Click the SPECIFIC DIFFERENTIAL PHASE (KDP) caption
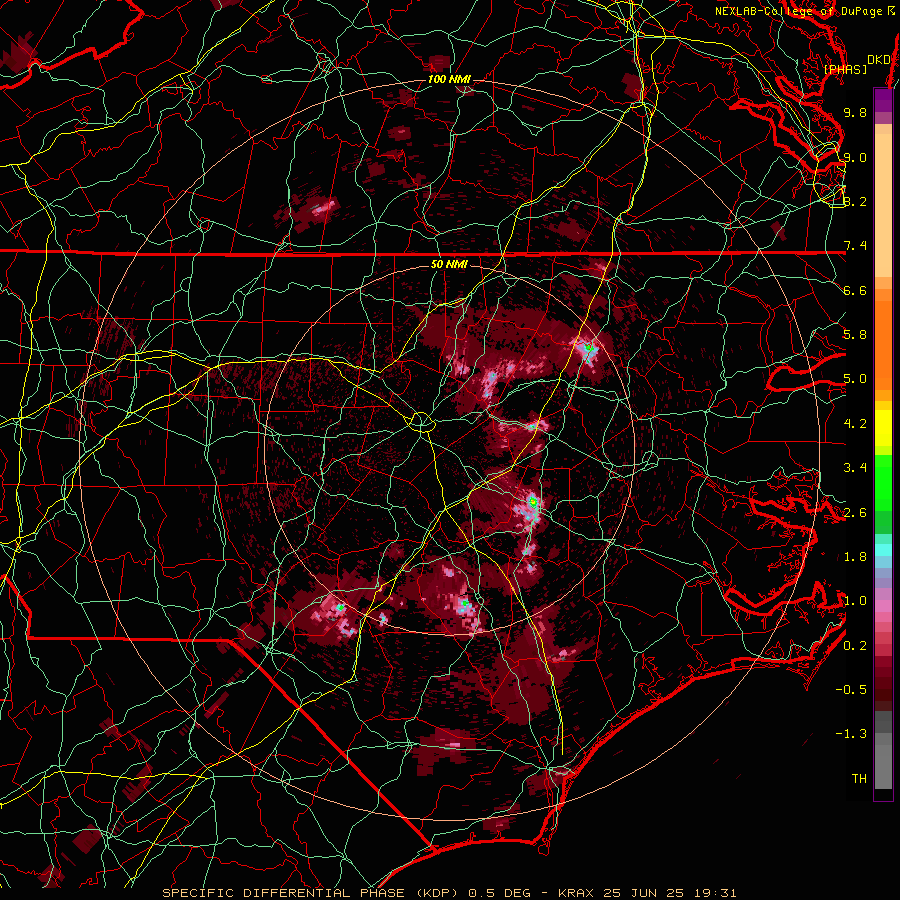This screenshot has width=900, height=900. pos(311,893)
